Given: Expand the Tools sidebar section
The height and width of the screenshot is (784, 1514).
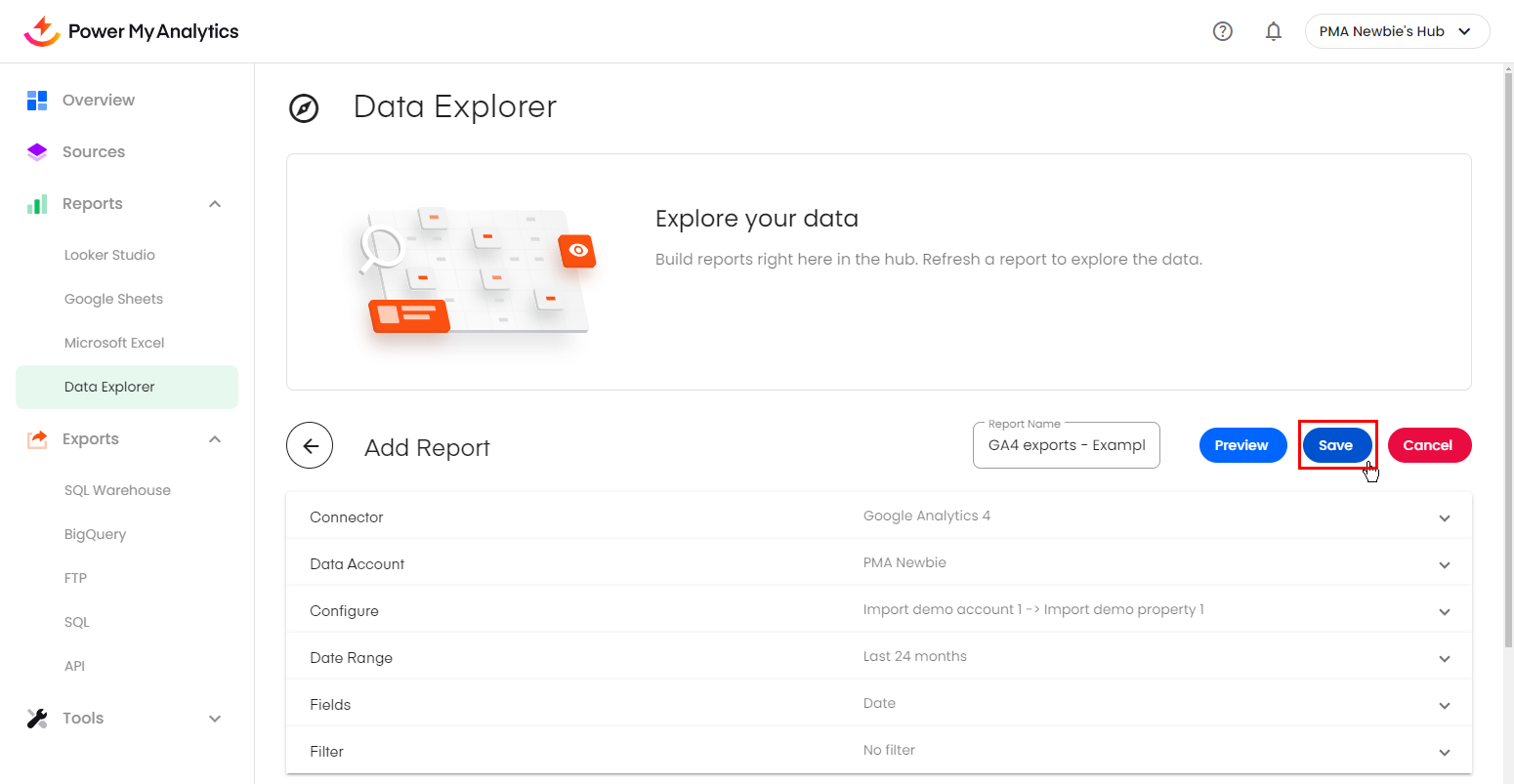Looking at the screenshot, I should tap(215, 719).
